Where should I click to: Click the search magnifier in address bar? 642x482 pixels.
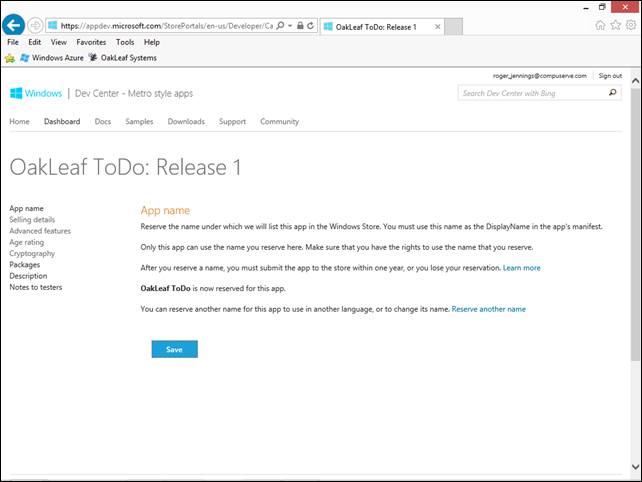280,25
